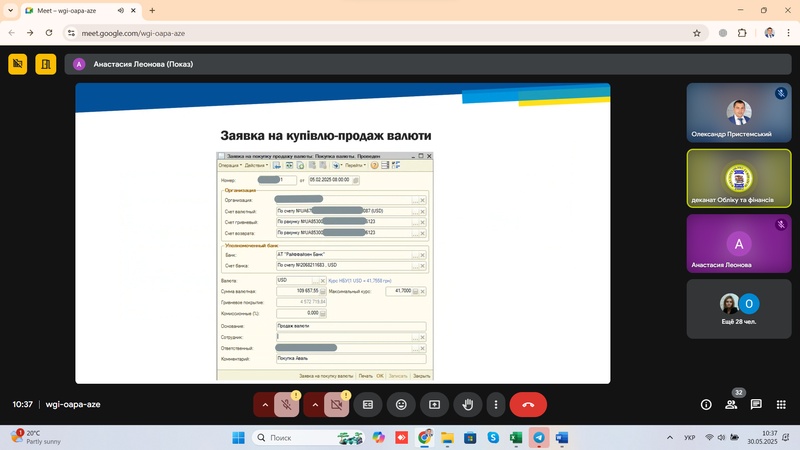Open a new Chrome tab
This screenshot has width=800, height=450.
click(x=152, y=10)
